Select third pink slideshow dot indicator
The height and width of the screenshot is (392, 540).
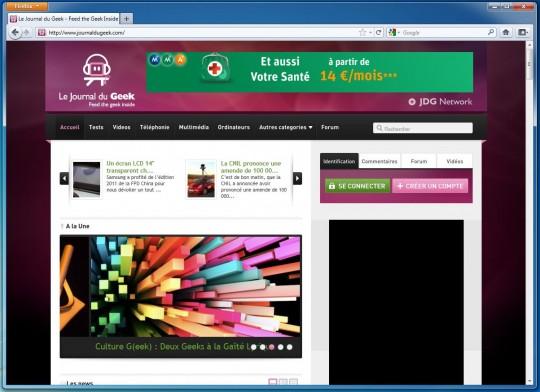pos(271,347)
